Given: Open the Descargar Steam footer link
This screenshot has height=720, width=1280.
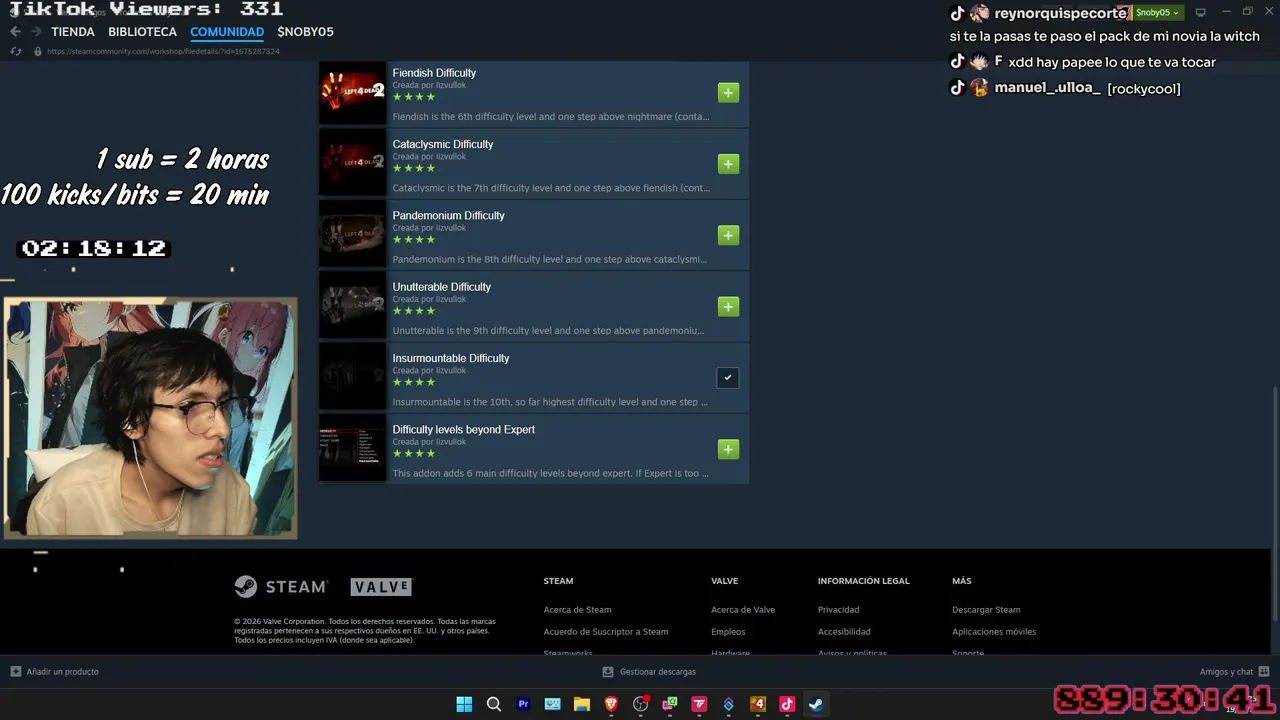Looking at the screenshot, I should (x=986, y=610).
